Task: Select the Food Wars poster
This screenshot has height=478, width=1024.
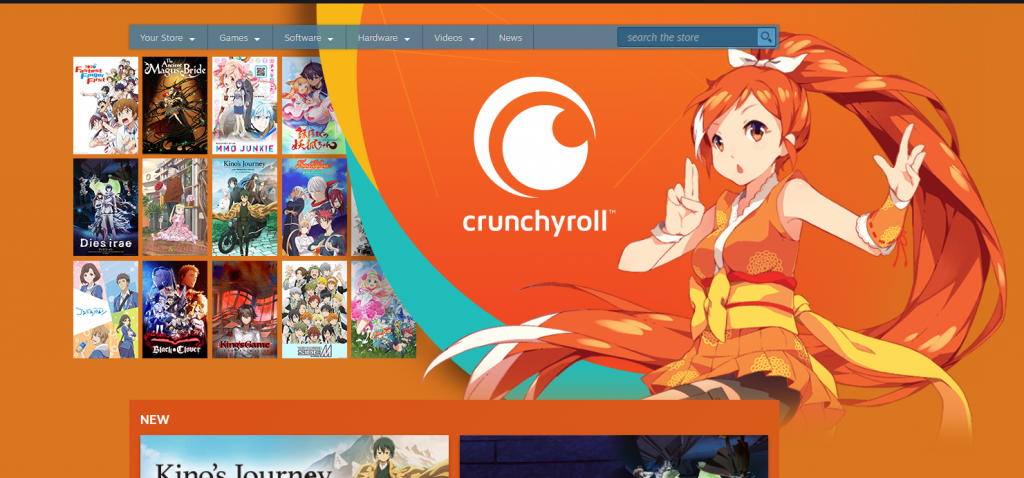Action: (x=315, y=207)
